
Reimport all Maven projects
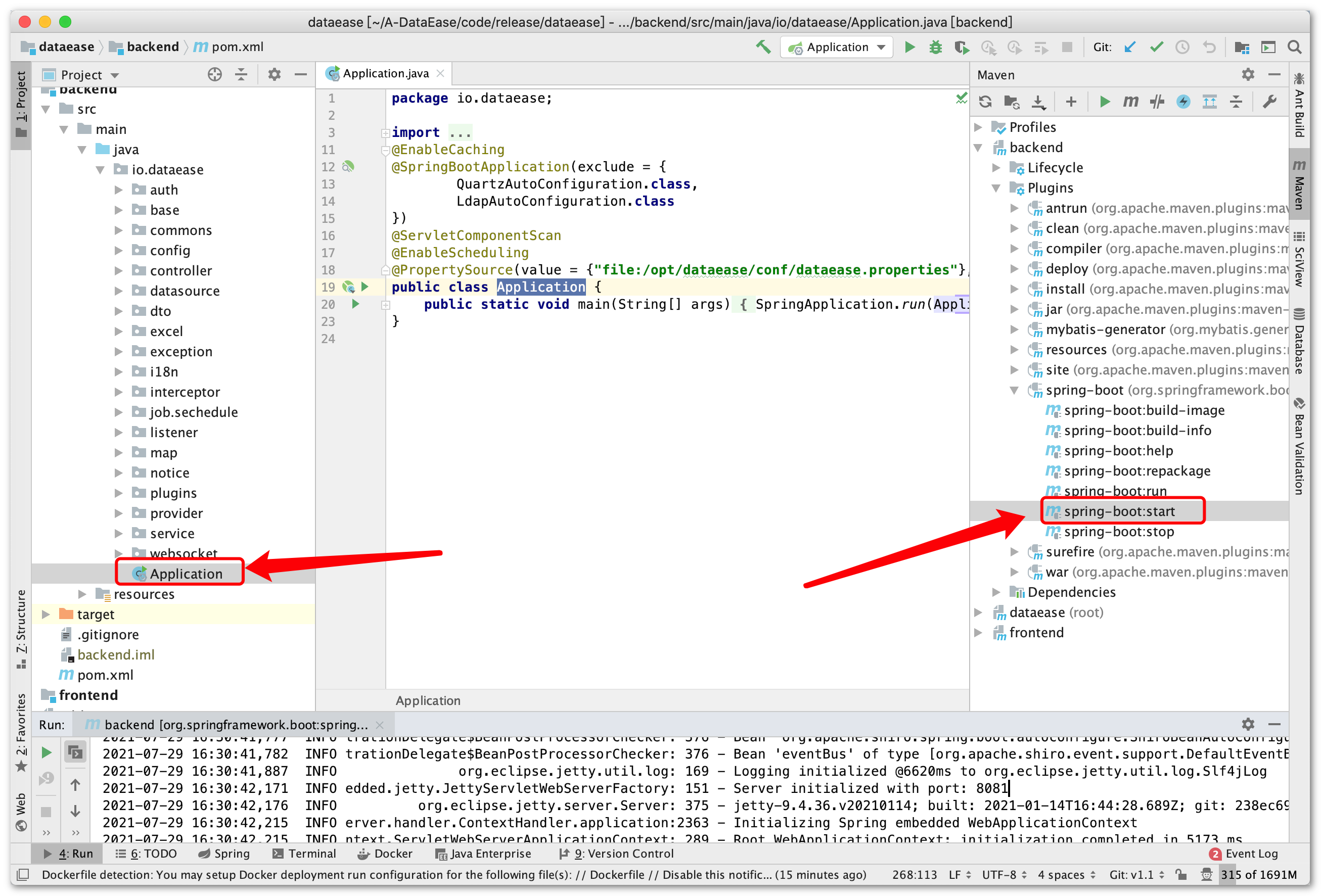985,102
